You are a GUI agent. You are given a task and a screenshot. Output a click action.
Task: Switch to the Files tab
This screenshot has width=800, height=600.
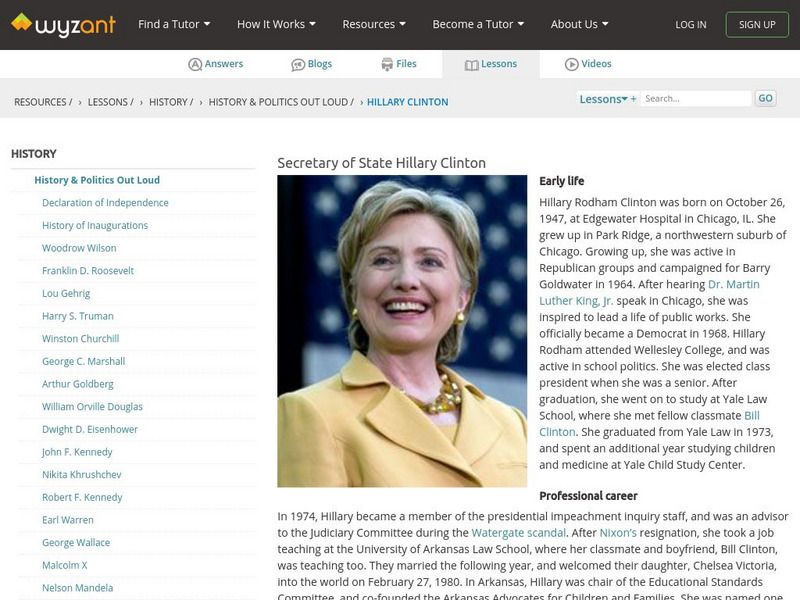[399, 64]
